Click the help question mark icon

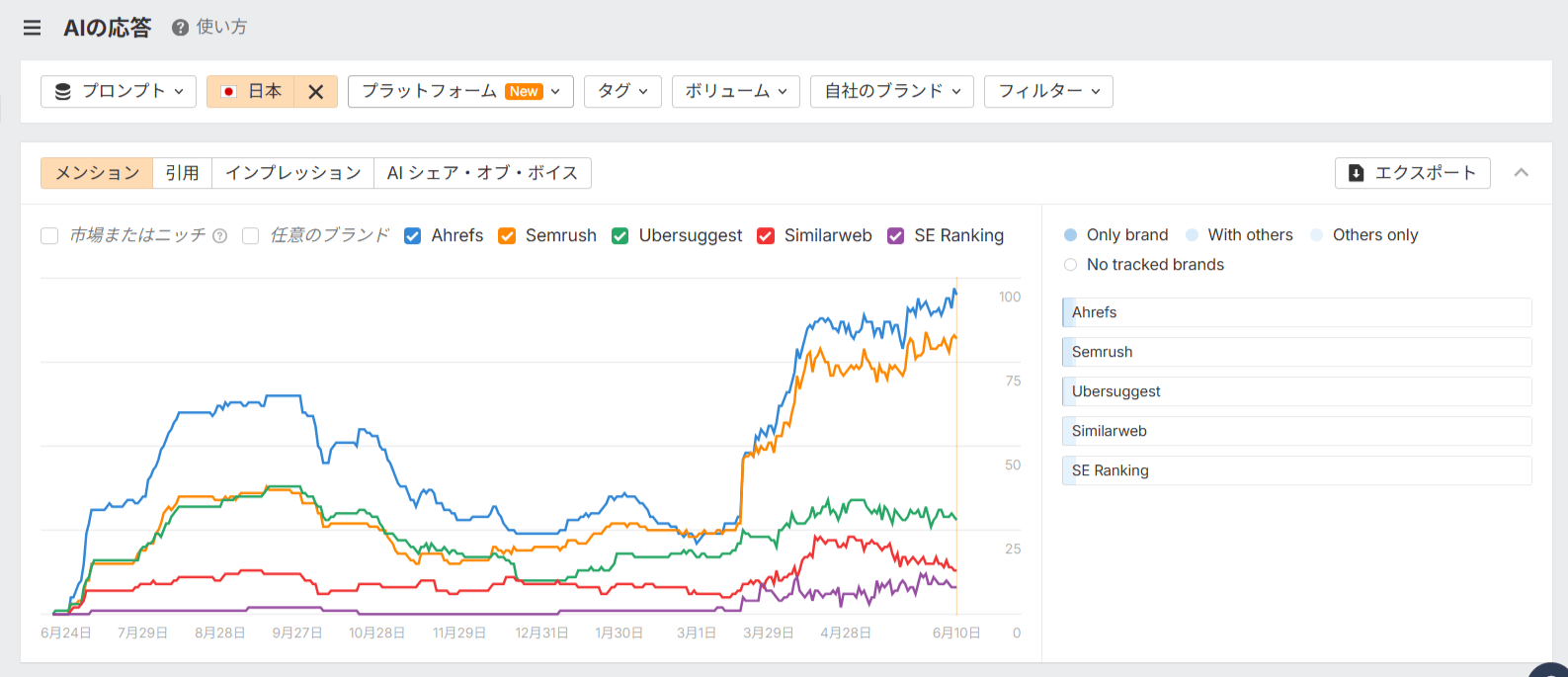[x=180, y=28]
